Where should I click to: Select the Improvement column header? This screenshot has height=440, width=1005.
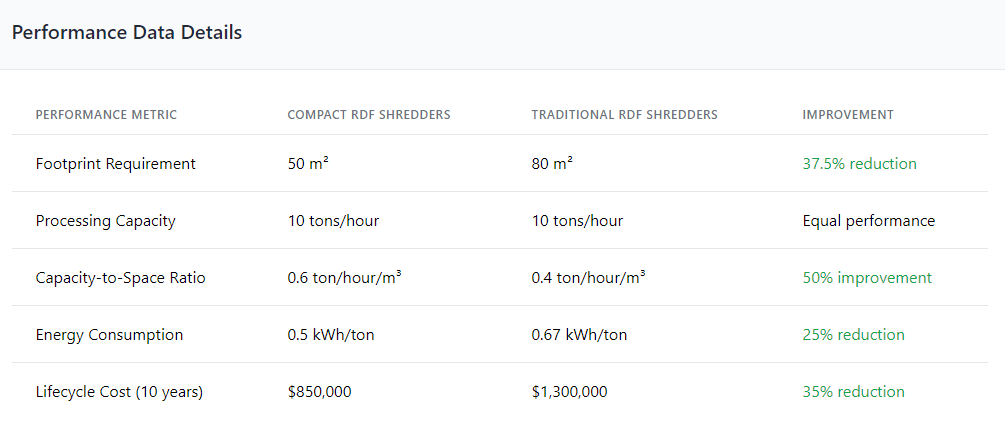[848, 115]
